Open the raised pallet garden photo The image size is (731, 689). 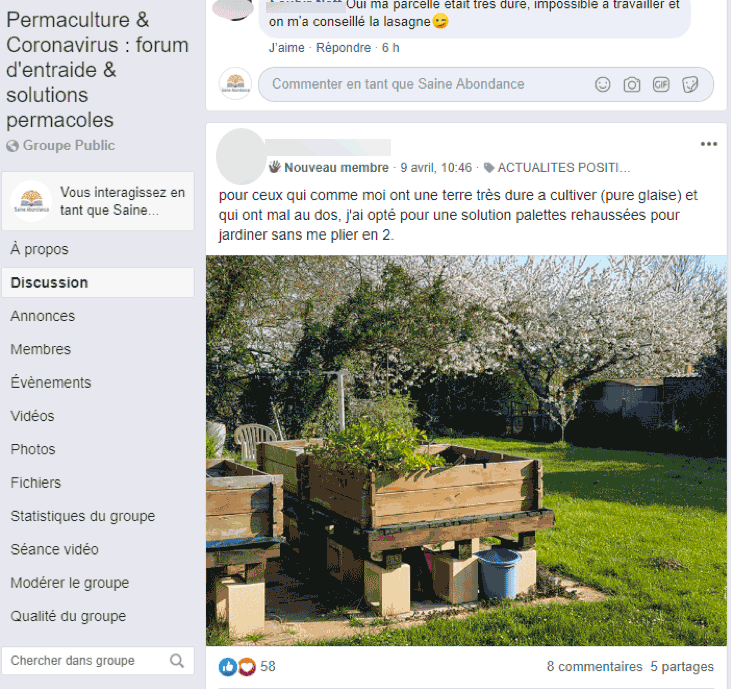[466, 450]
